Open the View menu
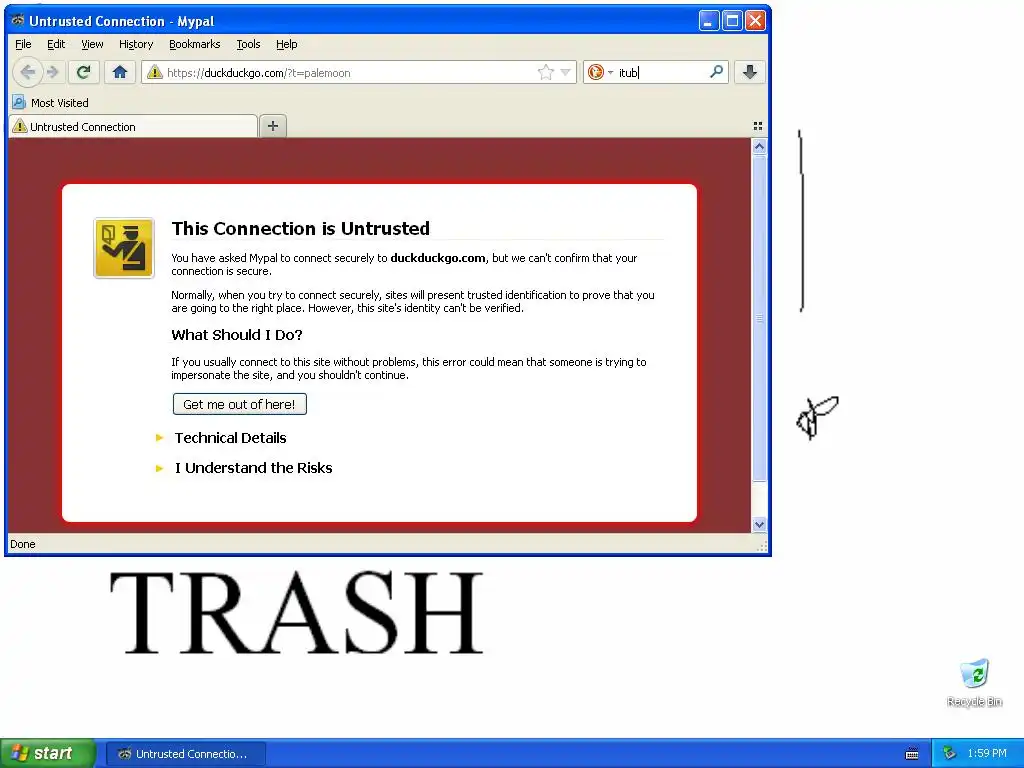1024x768 pixels. 92,44
